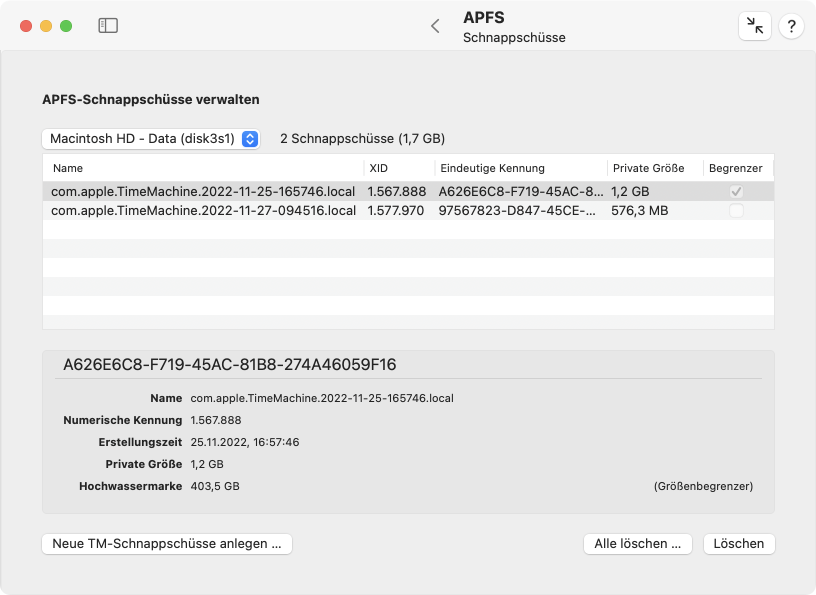Click the 576,3 MB size cell

(640, 211)
